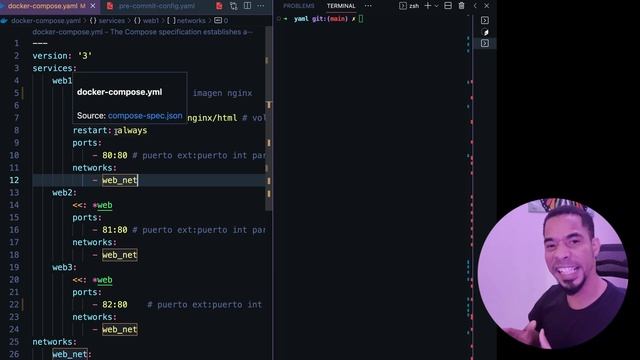Select first terminal instance in side list
The height and width of the screenshot is (360, 640).
[x=485, y=20]
